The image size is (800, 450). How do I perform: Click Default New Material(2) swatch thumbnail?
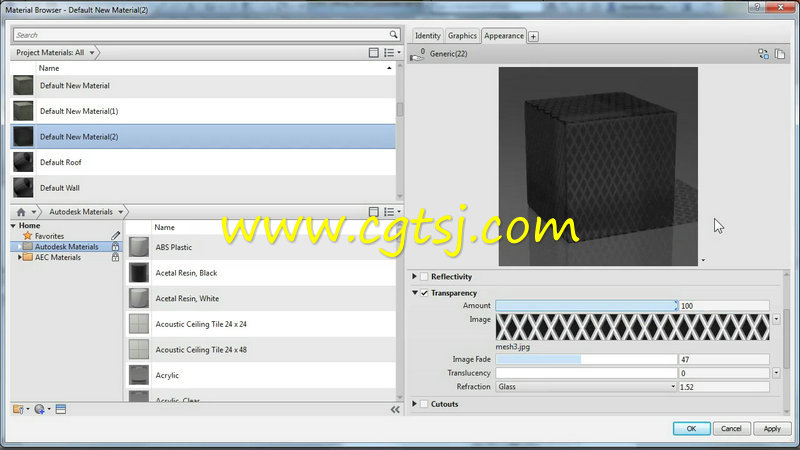click(23, 137)
